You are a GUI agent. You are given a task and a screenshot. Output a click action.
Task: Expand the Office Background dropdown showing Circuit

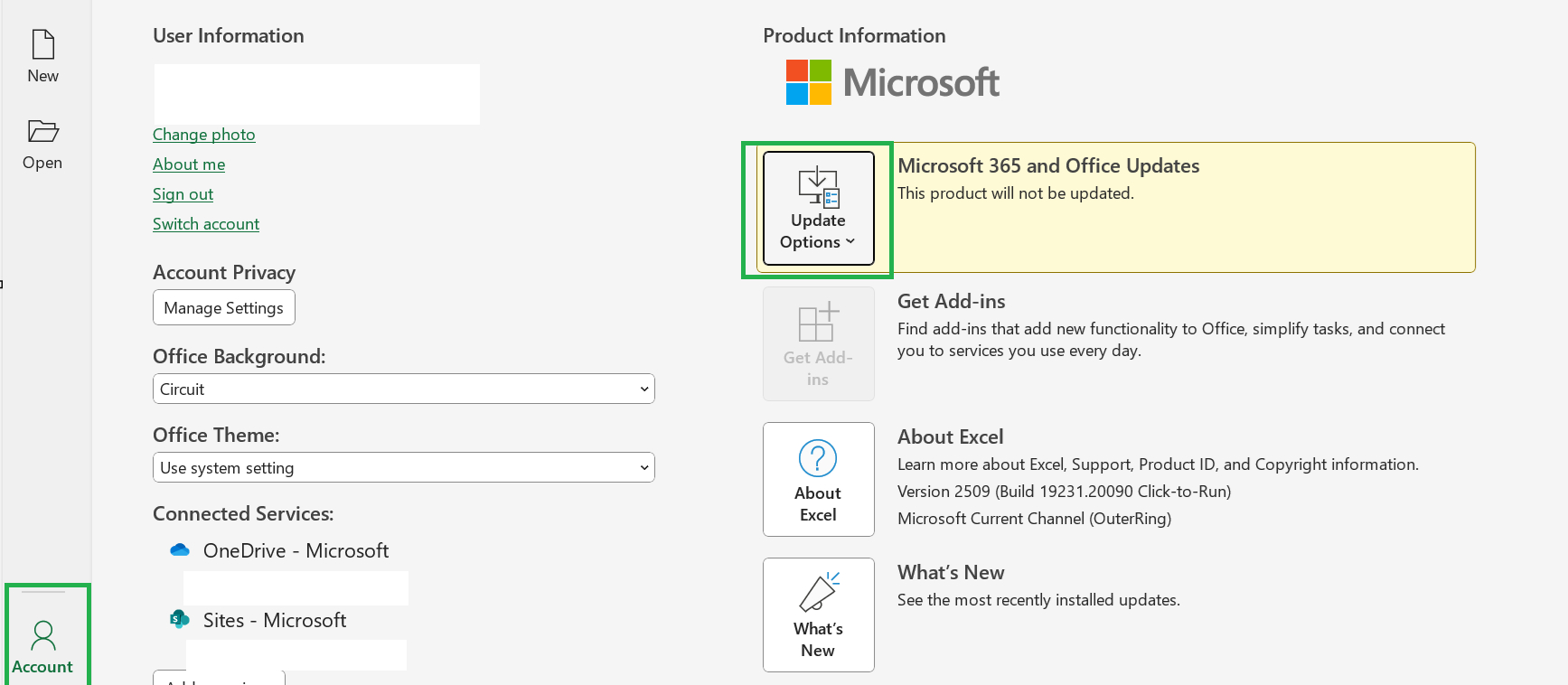coord(404,389)
